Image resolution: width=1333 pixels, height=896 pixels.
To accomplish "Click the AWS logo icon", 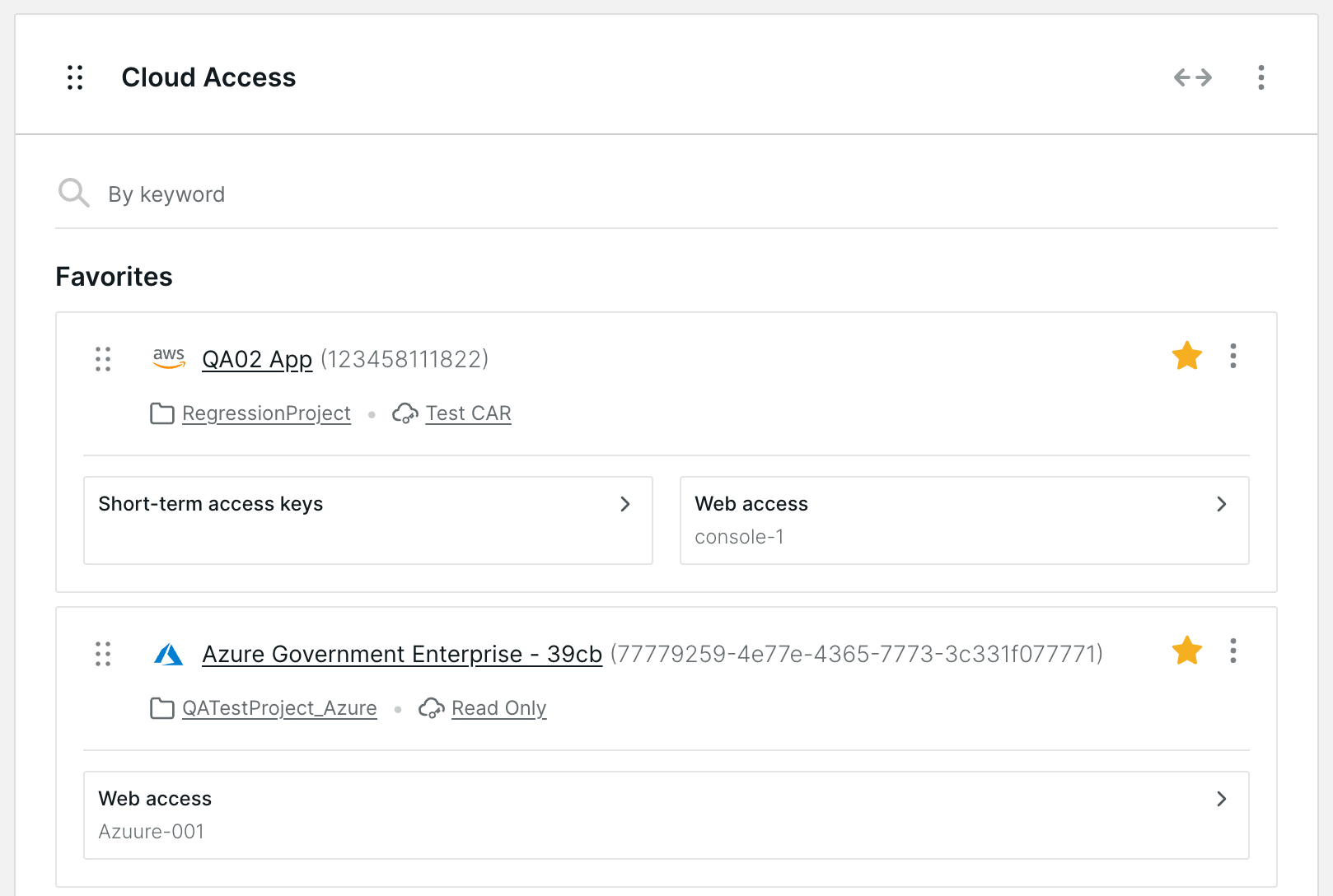I will [169, 358].
